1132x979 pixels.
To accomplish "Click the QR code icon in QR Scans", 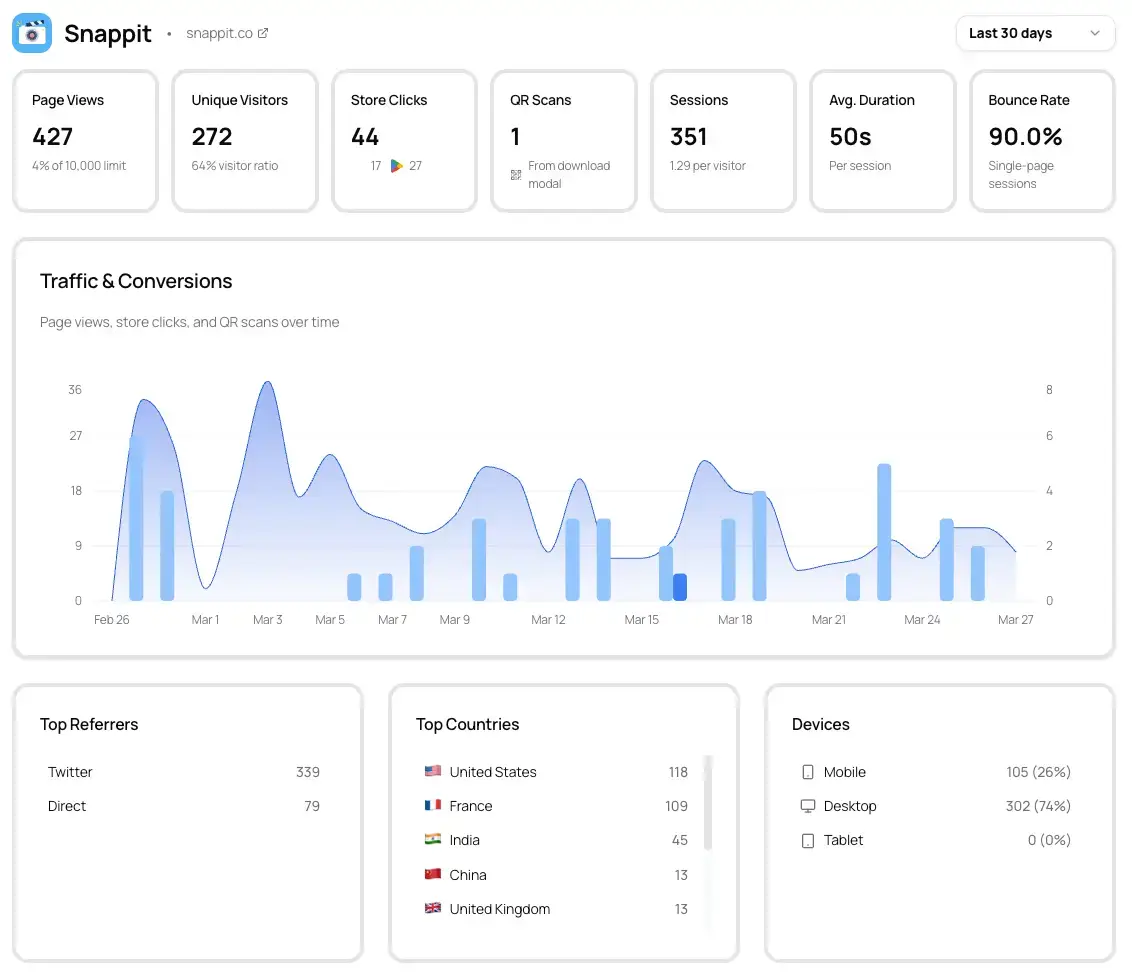I will tap(516, 175).
